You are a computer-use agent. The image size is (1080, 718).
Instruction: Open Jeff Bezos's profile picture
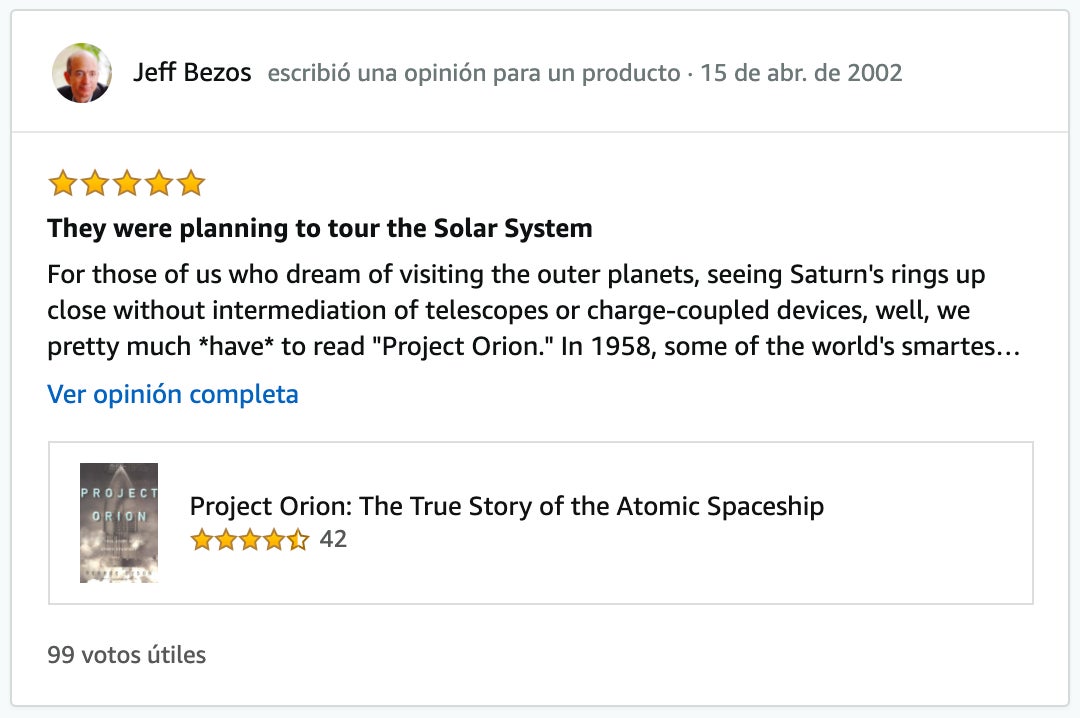coord(81,72)
